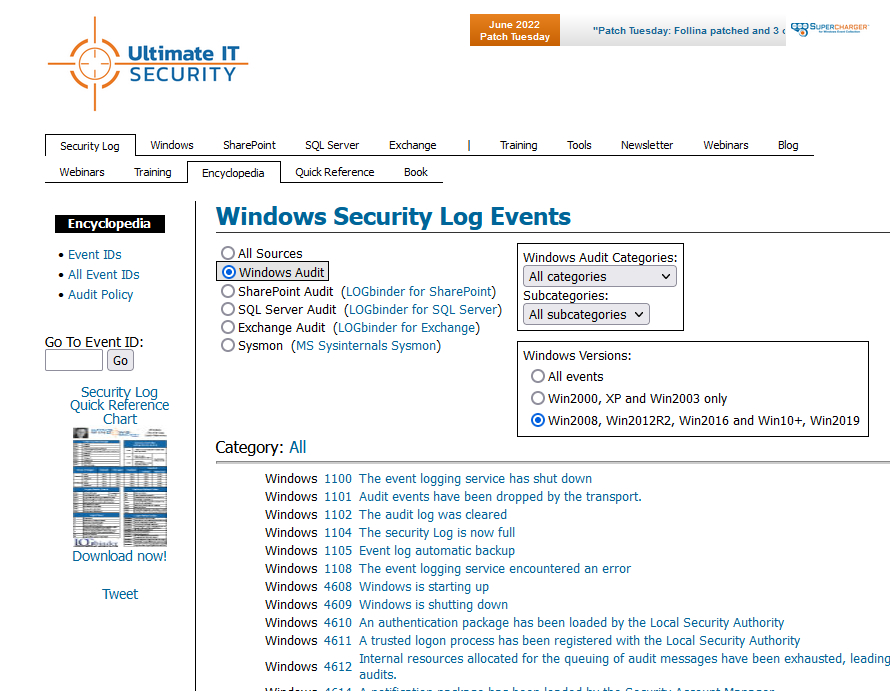The height and width of the screenshot is (691, 890).
Task: Click the Download now! link
Action: pyautogui.click(x=120, y=556)
